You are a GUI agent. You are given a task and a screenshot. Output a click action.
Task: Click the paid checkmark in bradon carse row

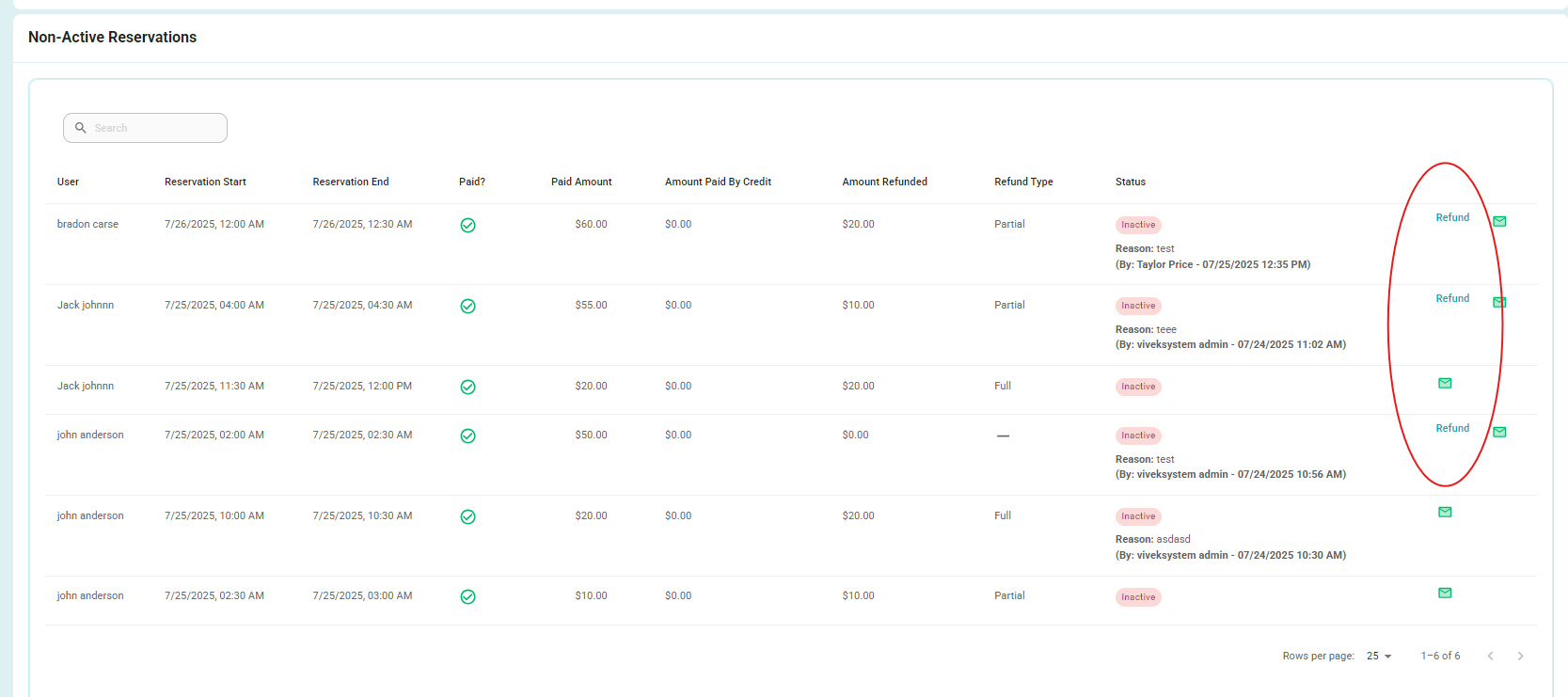coord(467,225)
